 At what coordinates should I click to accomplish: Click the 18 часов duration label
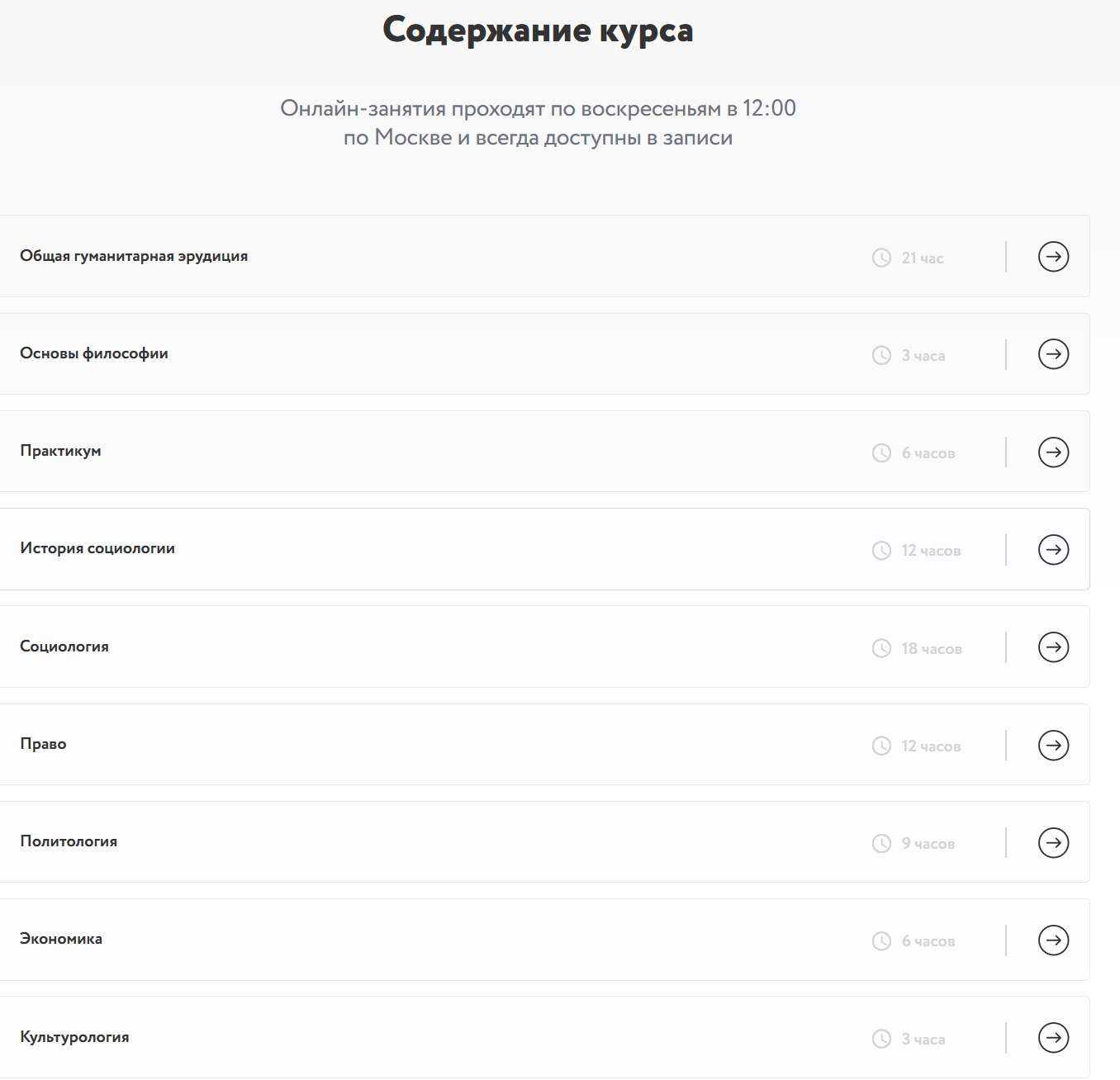point(932,649)
